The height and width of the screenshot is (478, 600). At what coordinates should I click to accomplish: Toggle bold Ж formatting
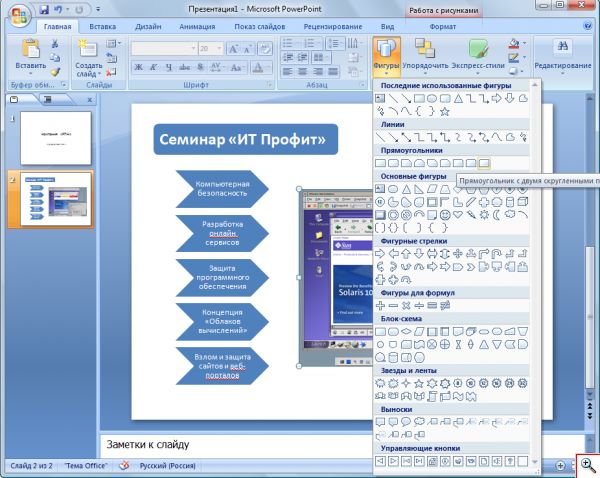[x=139, y=68]
